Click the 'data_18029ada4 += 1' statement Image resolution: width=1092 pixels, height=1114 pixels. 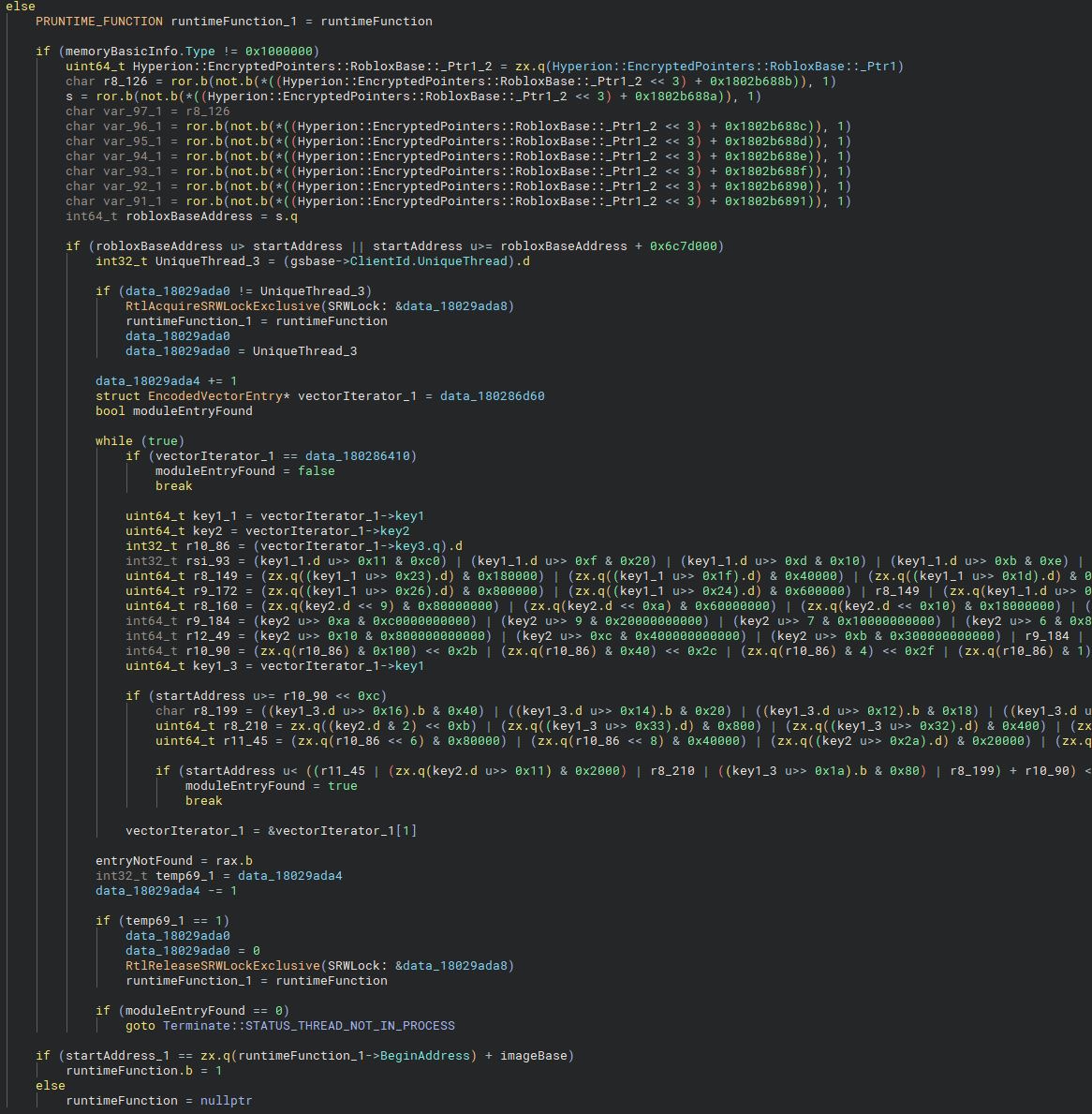tap(166, 380)
